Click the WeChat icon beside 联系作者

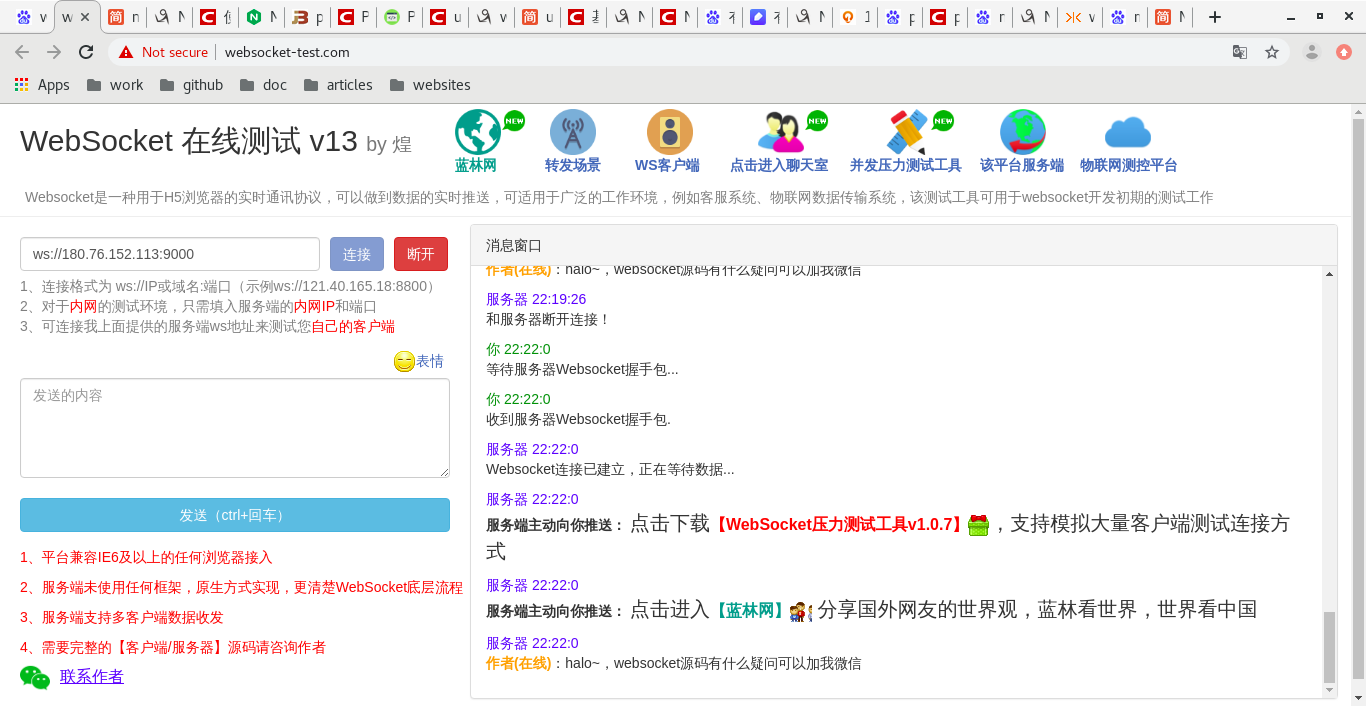pos(33,677)
